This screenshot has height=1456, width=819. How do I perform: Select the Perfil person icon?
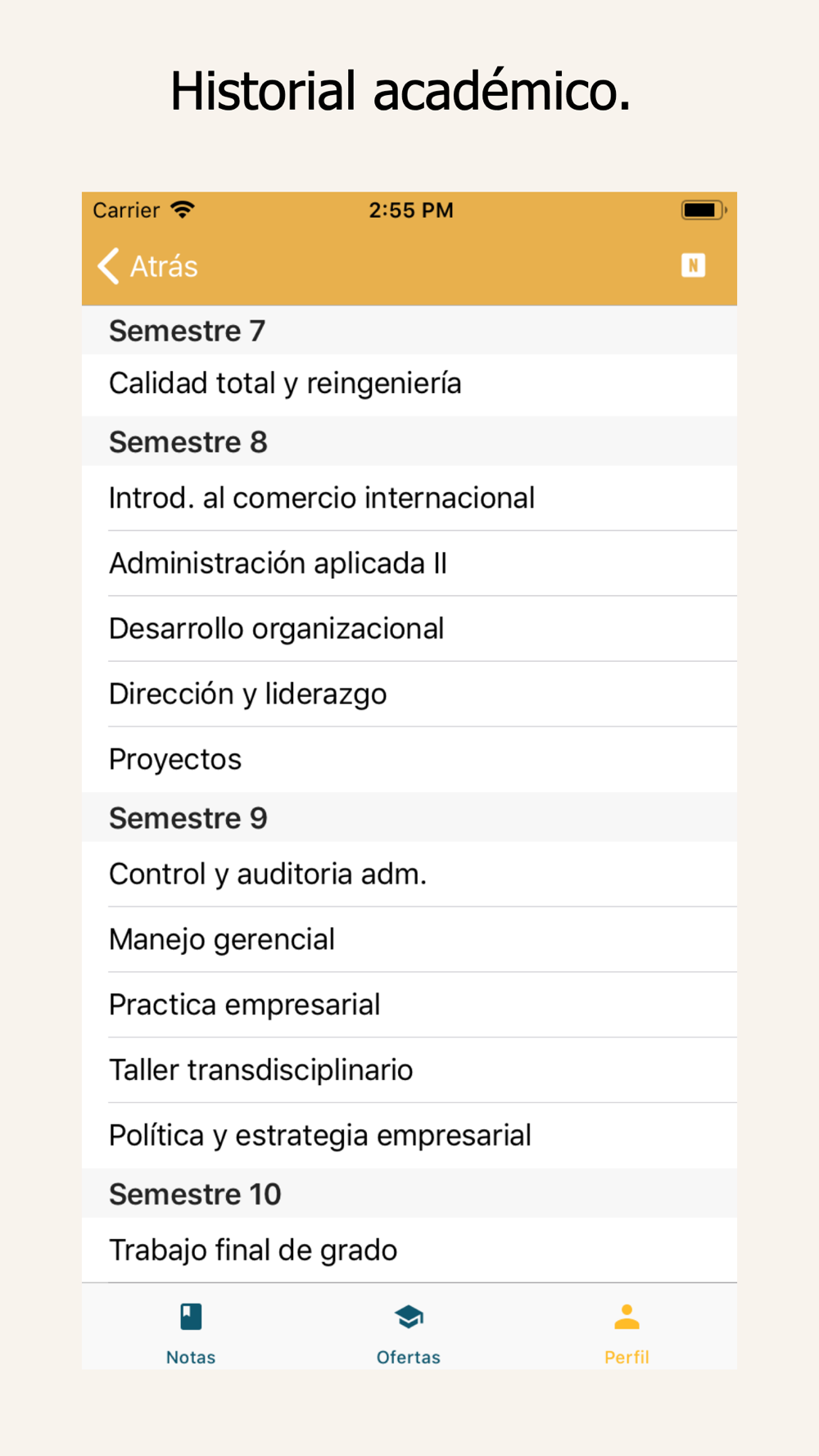tap(627, 1317)
